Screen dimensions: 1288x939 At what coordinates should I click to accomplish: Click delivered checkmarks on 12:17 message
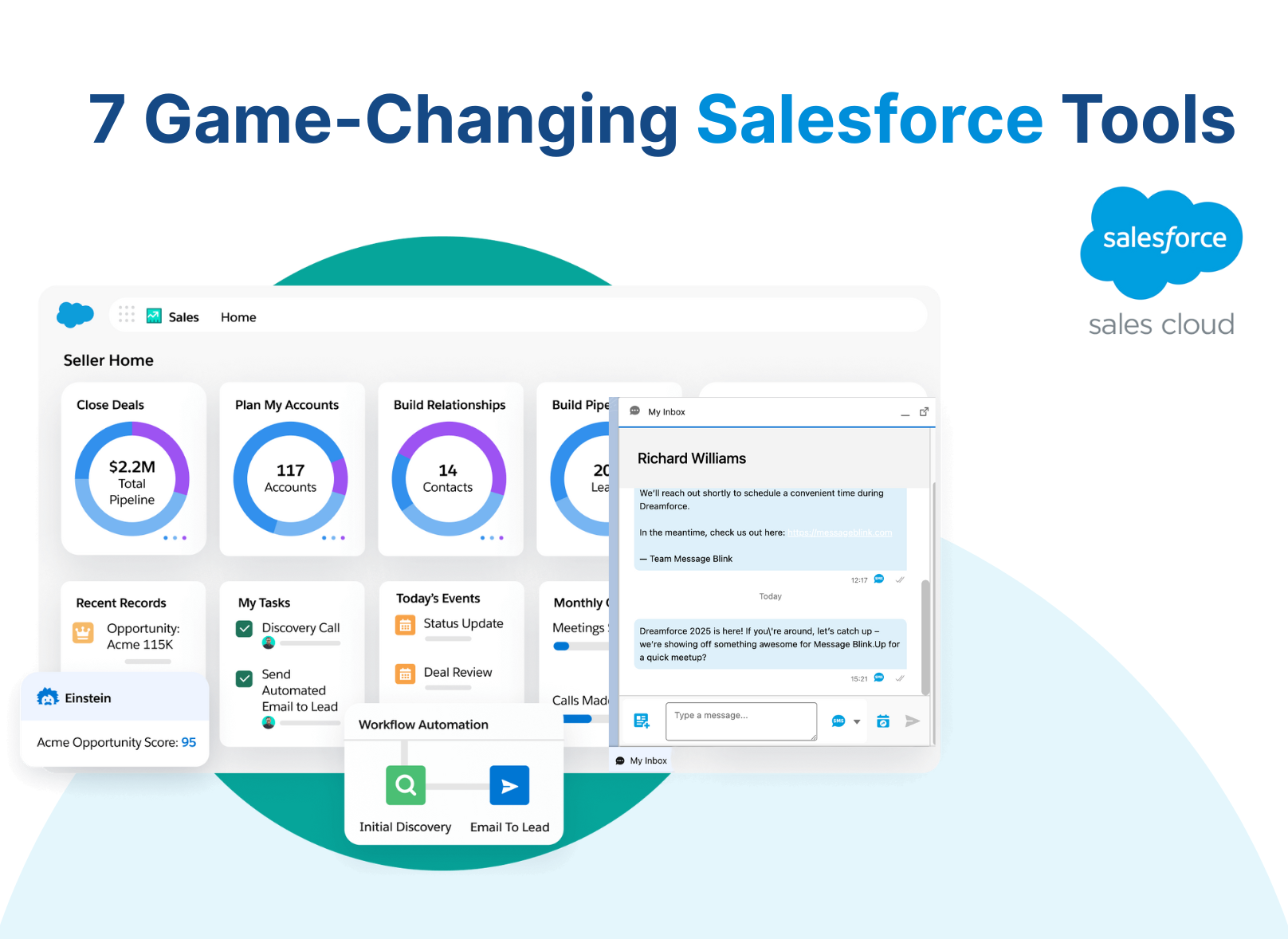click(x=900, y=580)
